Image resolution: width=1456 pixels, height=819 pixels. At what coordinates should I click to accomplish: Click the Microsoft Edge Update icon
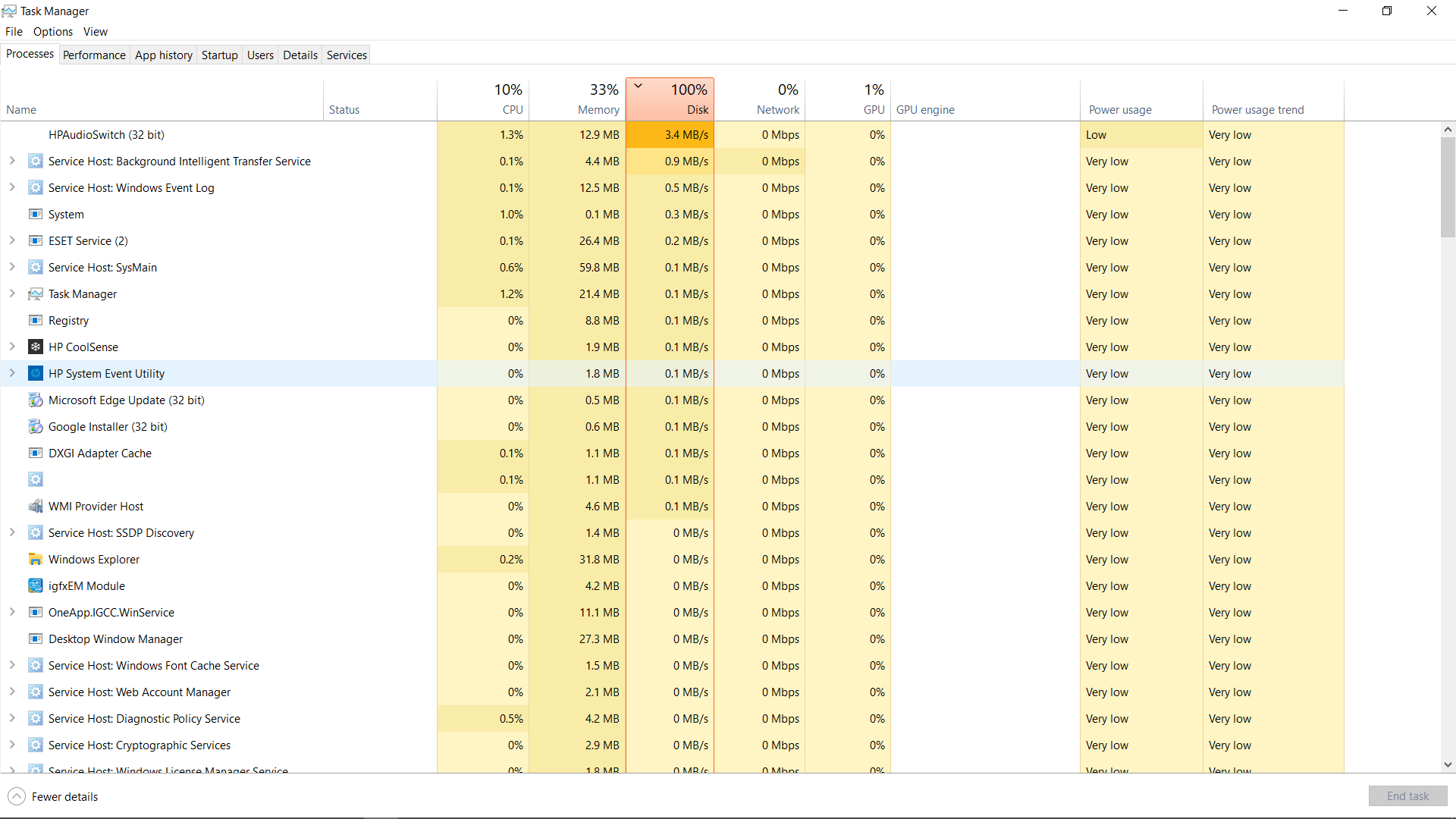click(x=36, y=400)
